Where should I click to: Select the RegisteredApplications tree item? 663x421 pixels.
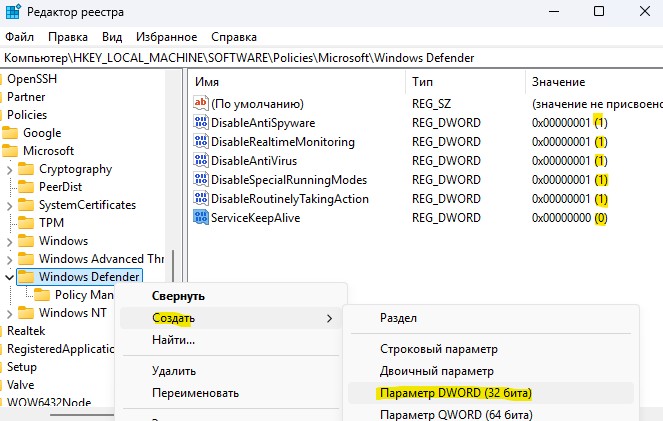60,349
